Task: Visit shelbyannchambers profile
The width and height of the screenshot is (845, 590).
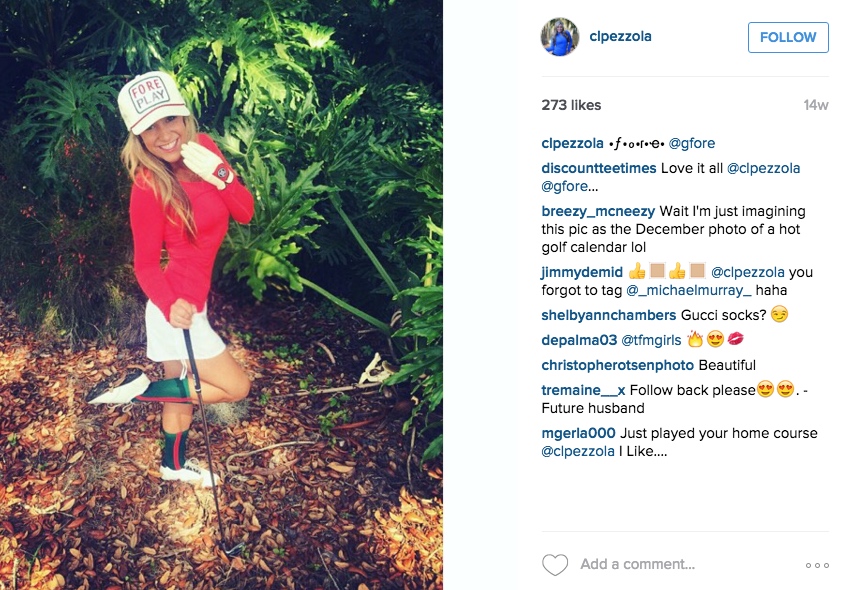Action: click(x=608, y=315)
